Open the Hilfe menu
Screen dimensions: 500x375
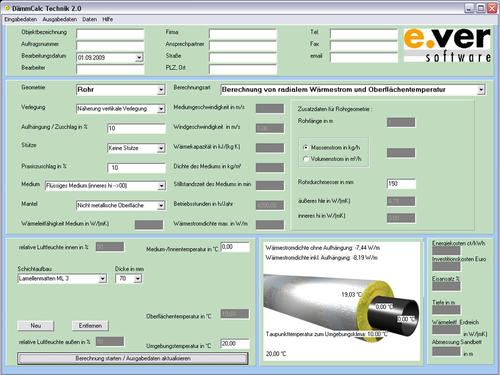click(x=107, y=19)
